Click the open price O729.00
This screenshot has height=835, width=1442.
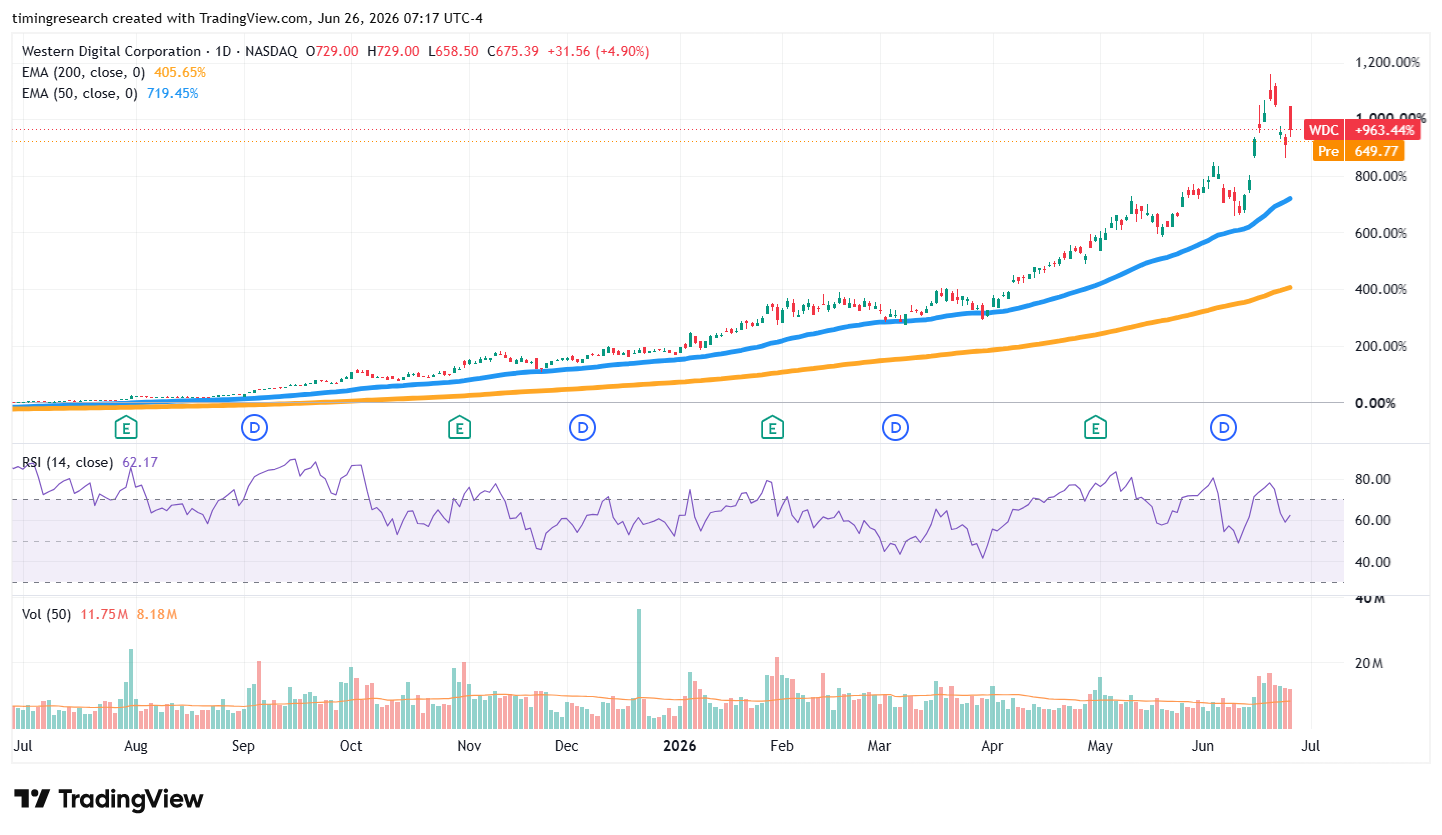pos(332,51)
